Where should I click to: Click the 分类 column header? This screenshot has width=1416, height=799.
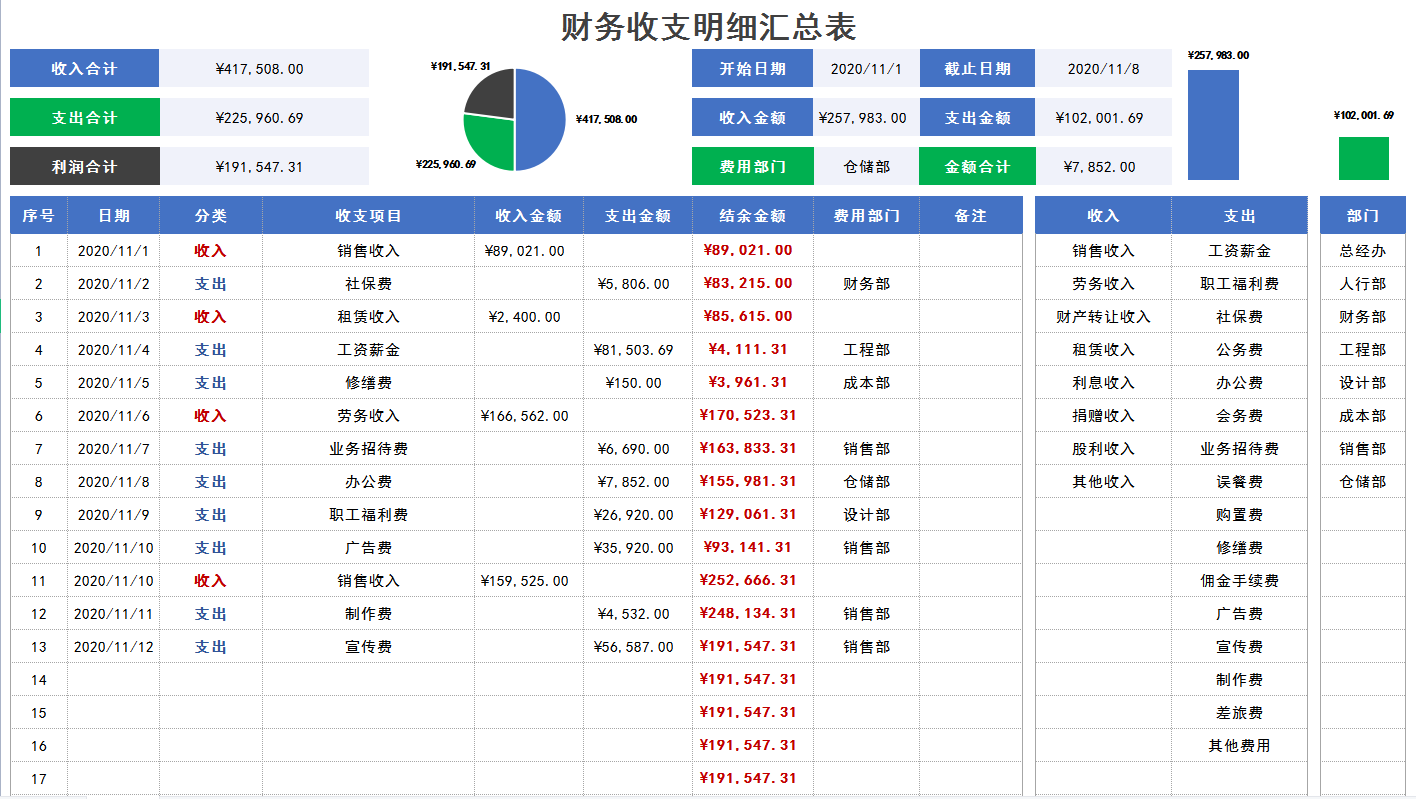coord(210,215)
